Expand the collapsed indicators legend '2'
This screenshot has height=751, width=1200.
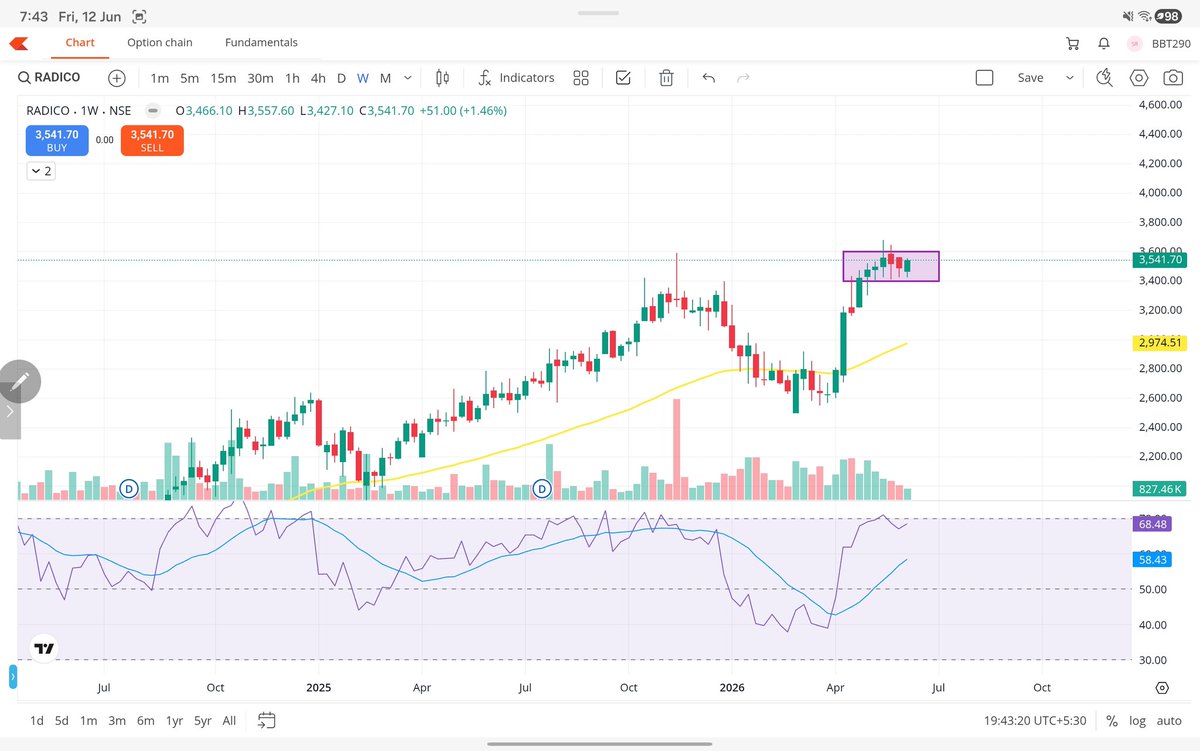[42, 171]
